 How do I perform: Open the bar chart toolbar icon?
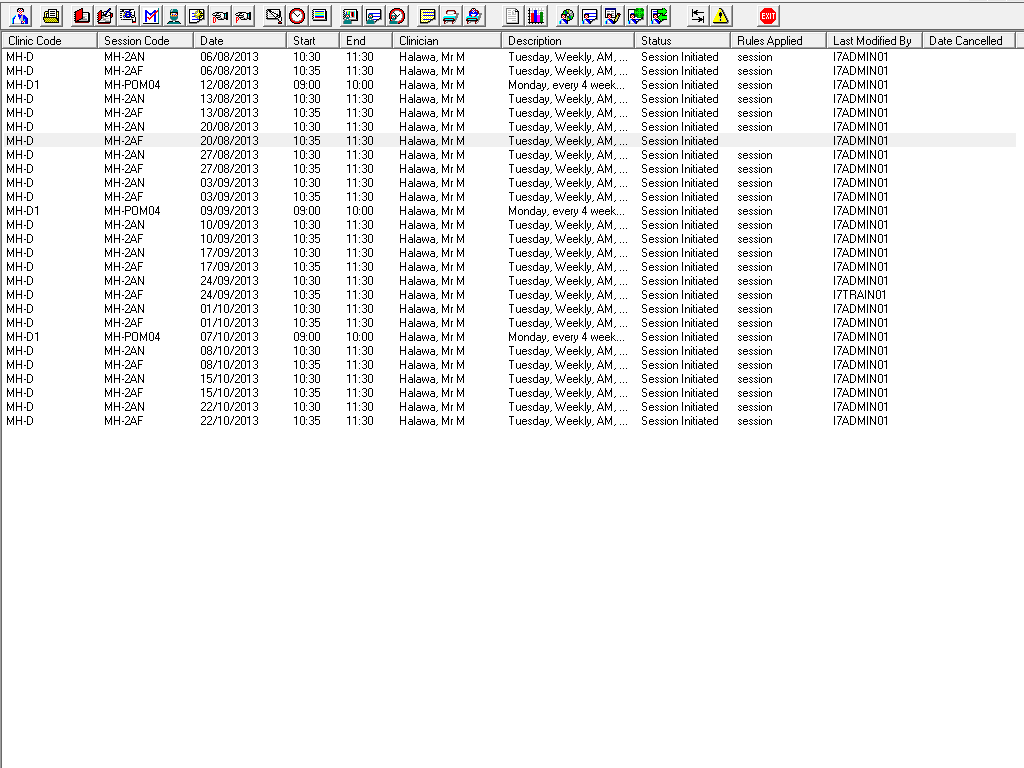pyautogui.click(x=536, y=16)
